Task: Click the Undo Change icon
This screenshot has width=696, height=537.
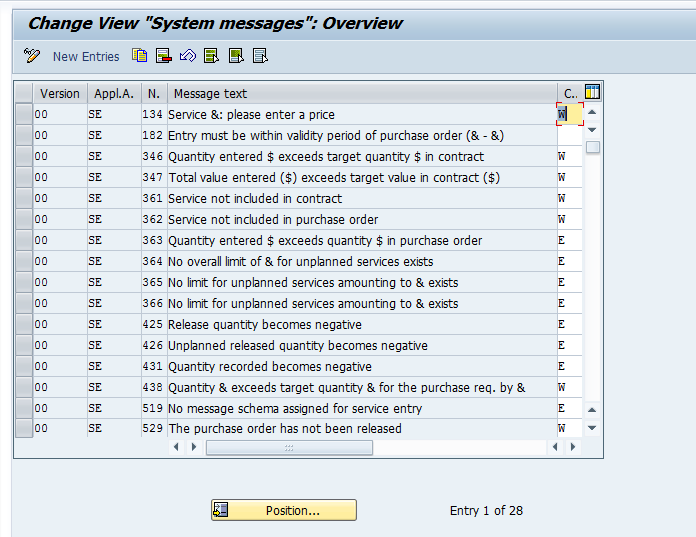Action: click(x=187, y=56)
